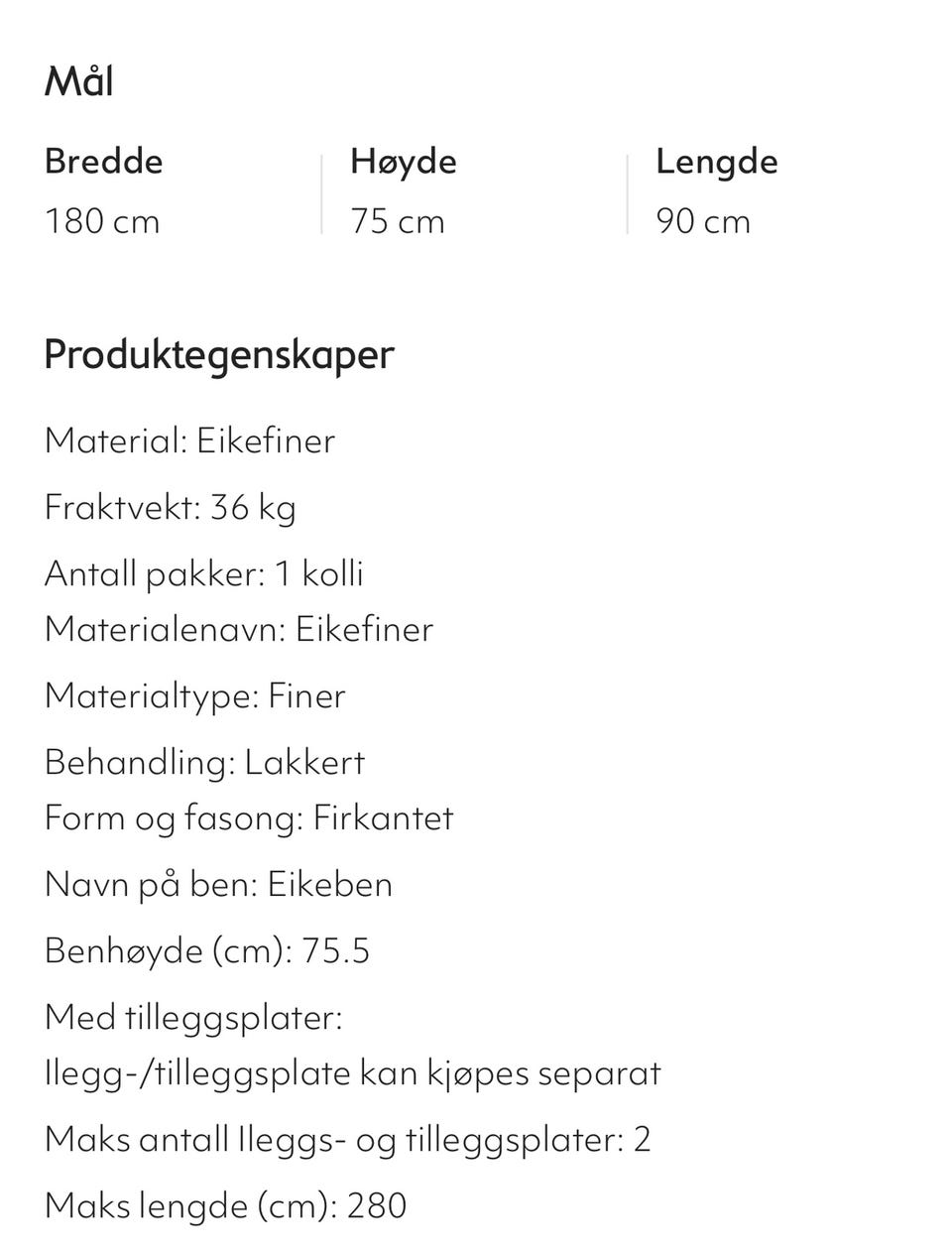This screenshot has height=1253, width=952.
Task: Click the Lengde 90 cm measurement
Action: 716,191
